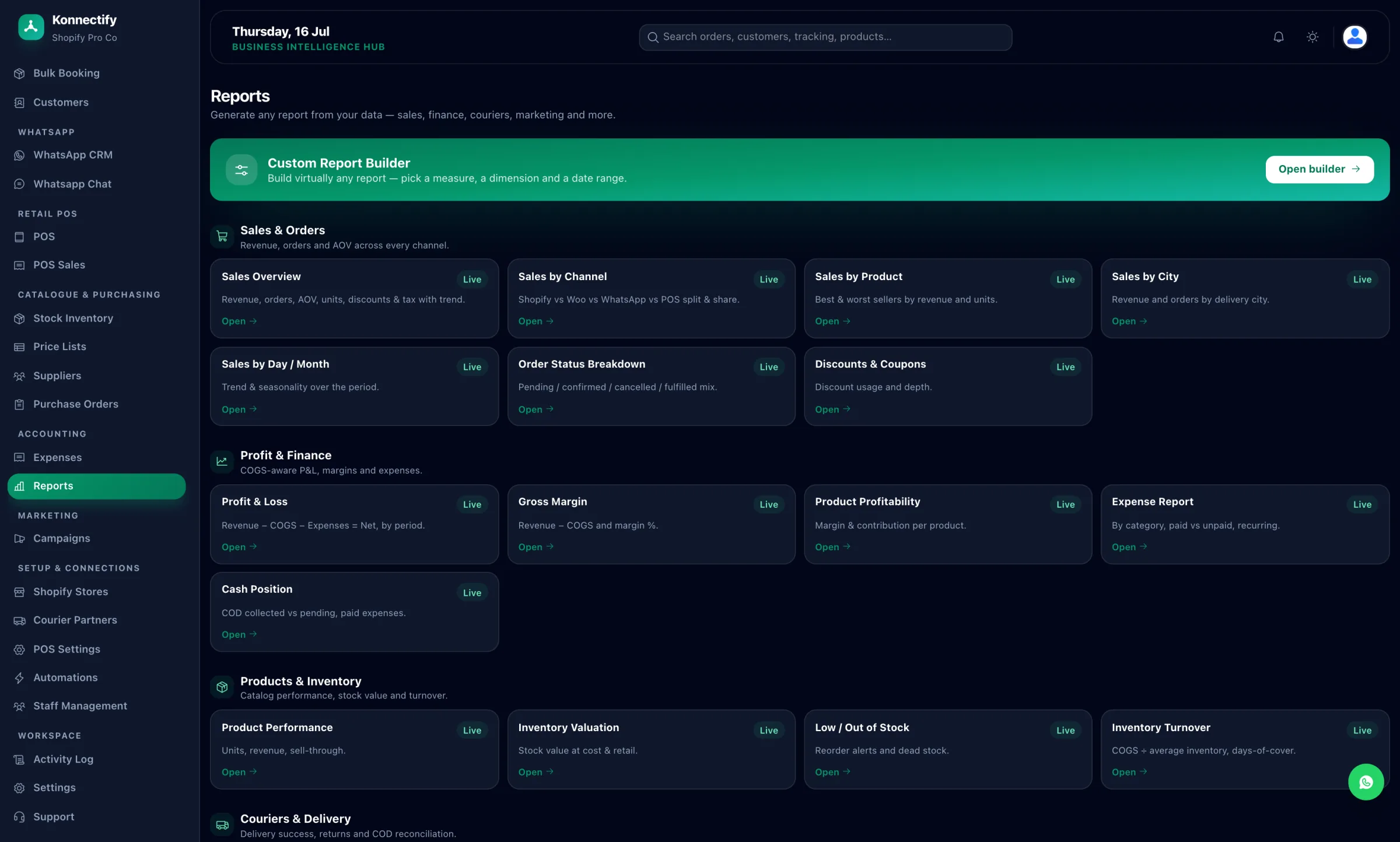
Task: Open Activity Log in sidebar
Action: 96,759
